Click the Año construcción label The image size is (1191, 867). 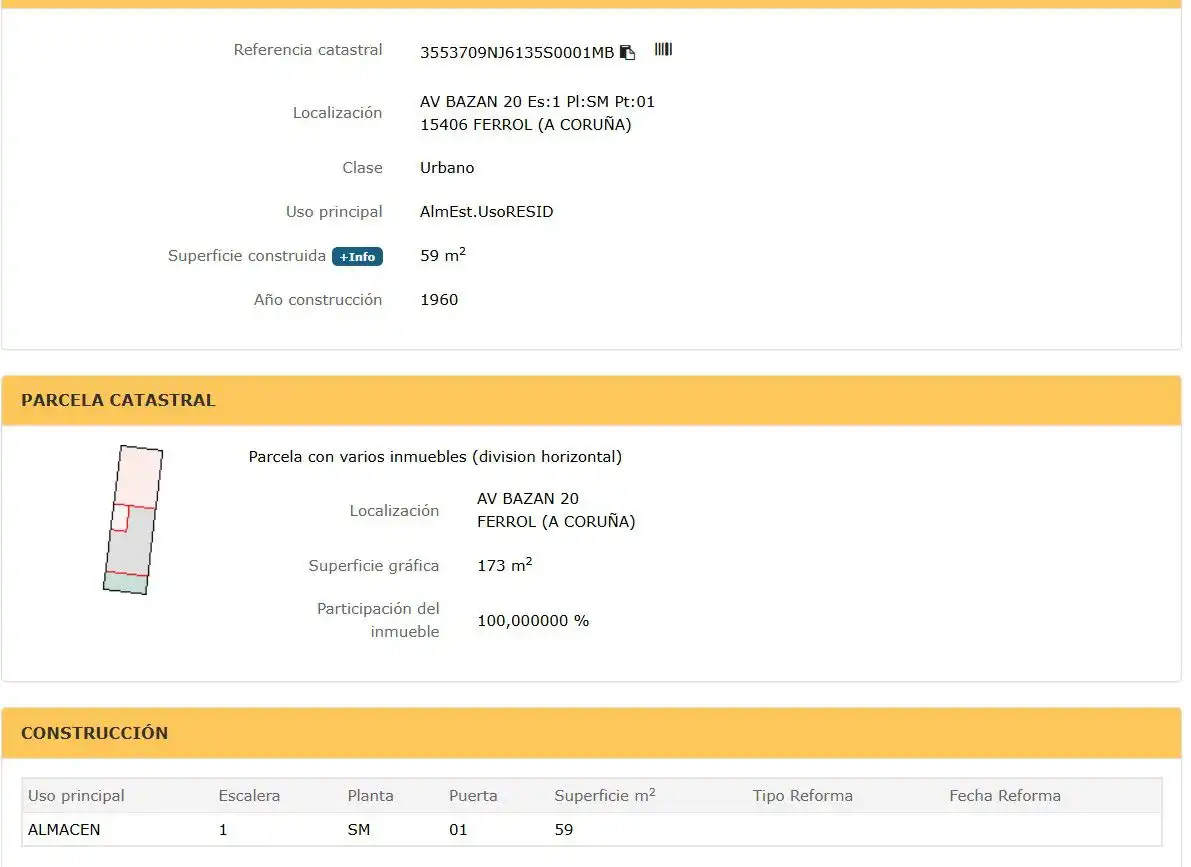click(x=318, y=300)
